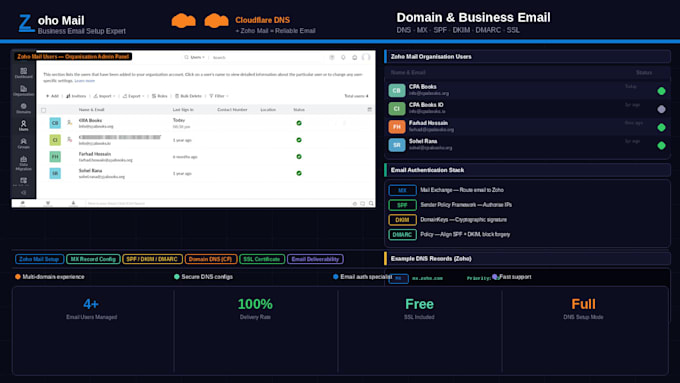Expand the Import dropdown
680x383 pixels.
pos(105,96)
